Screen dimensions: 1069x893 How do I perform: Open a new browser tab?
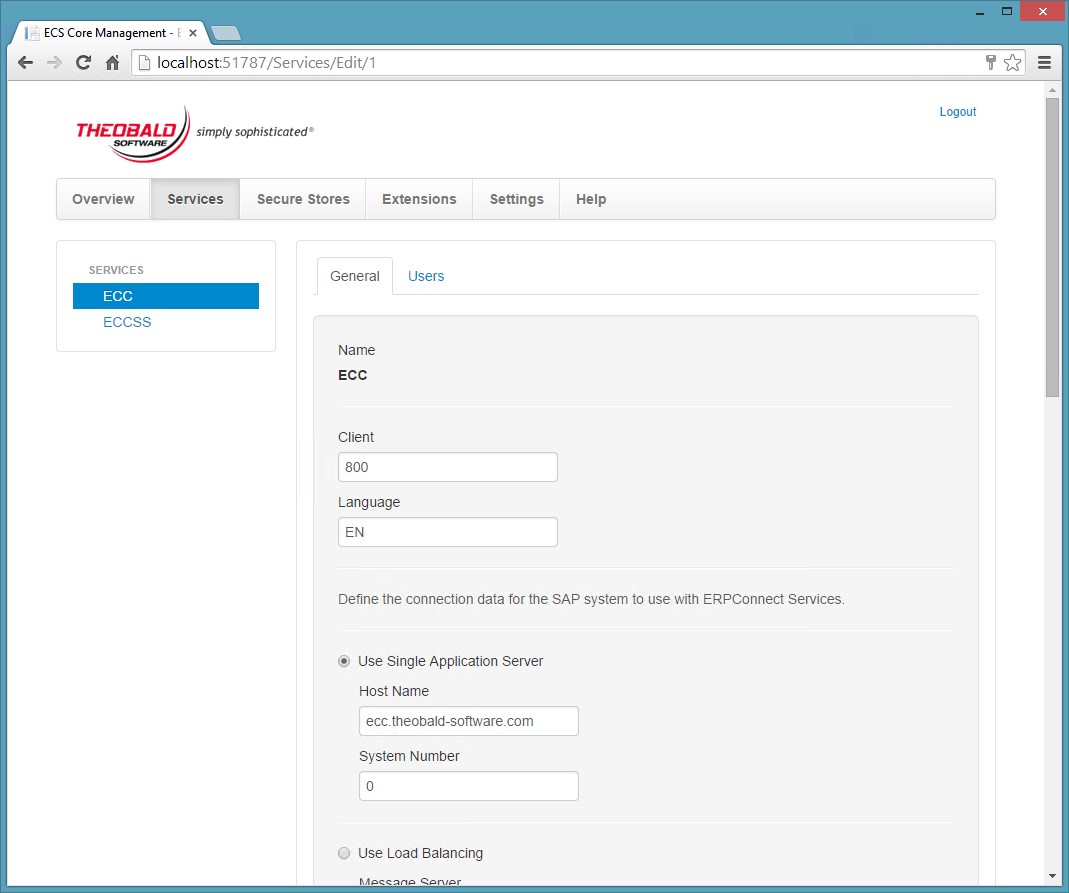[x=226, y=33]
